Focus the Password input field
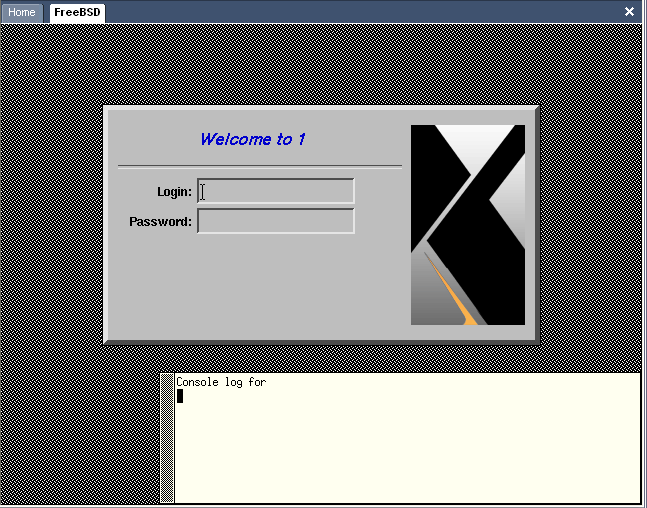The height and width of the screenshot is (508, 647). 276,221
